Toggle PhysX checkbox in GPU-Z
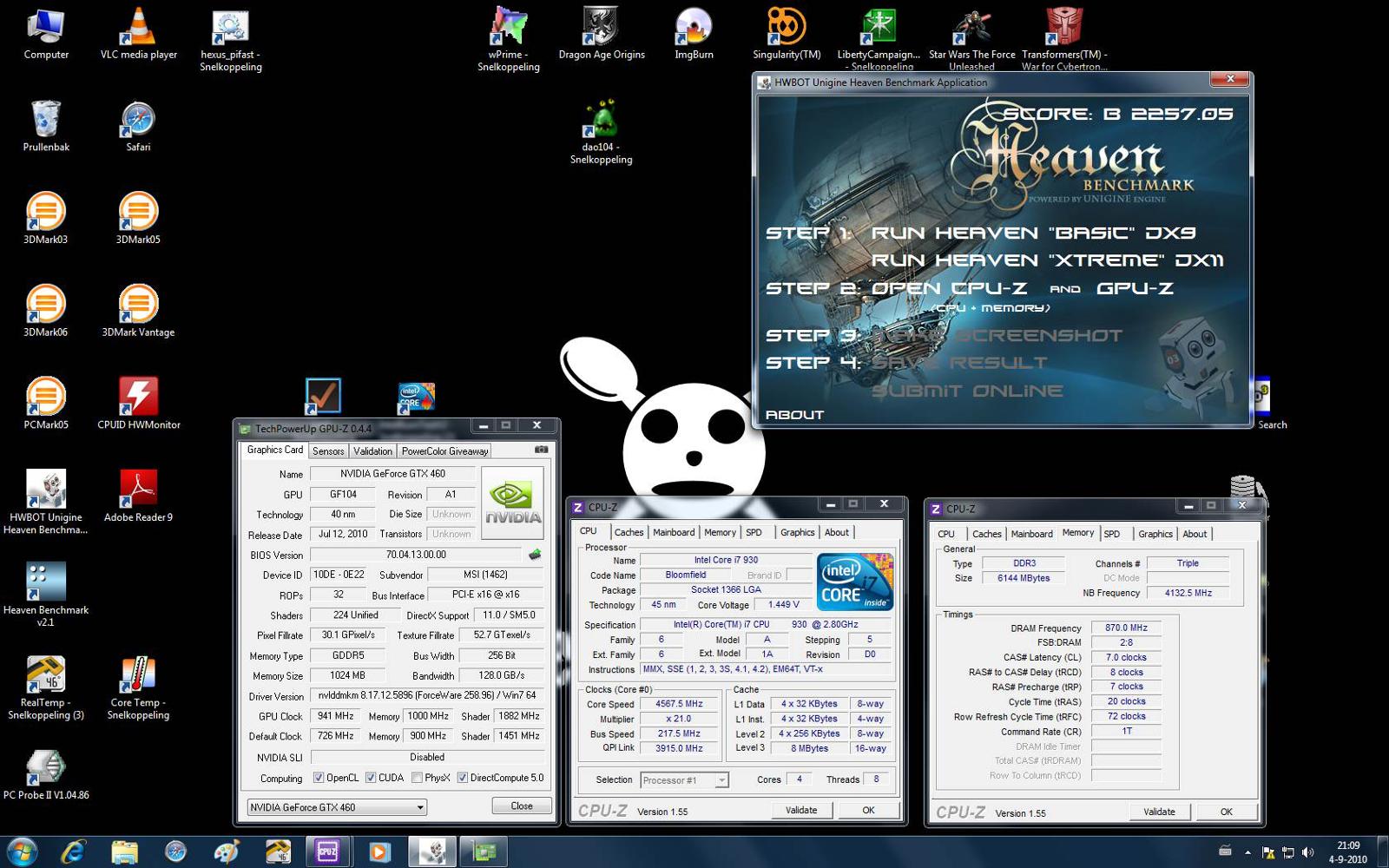The image size is (1389, 868). tap(418, 778)
